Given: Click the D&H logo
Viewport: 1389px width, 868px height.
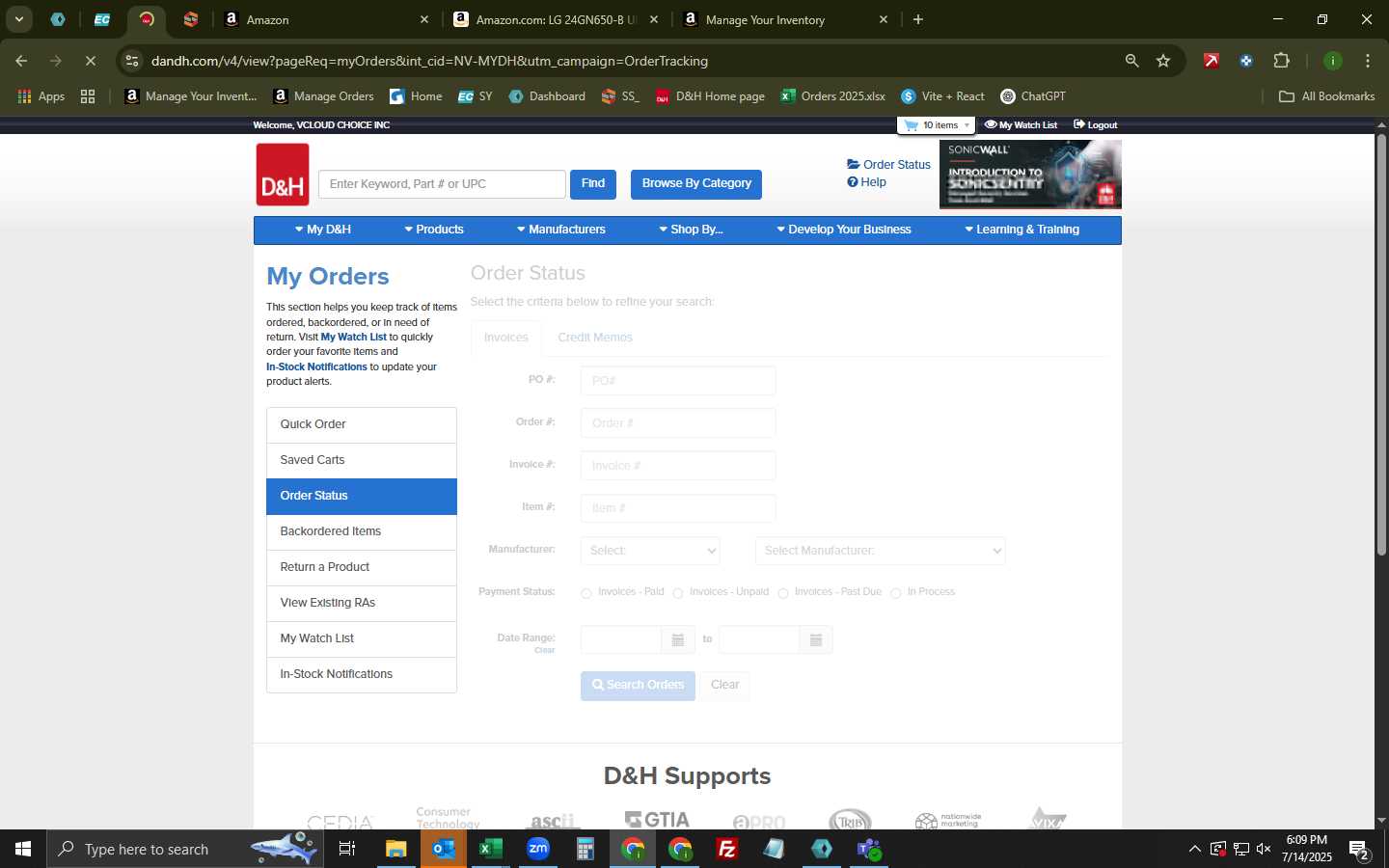Looking at the screenshot, I should click(x=283, y=175).
